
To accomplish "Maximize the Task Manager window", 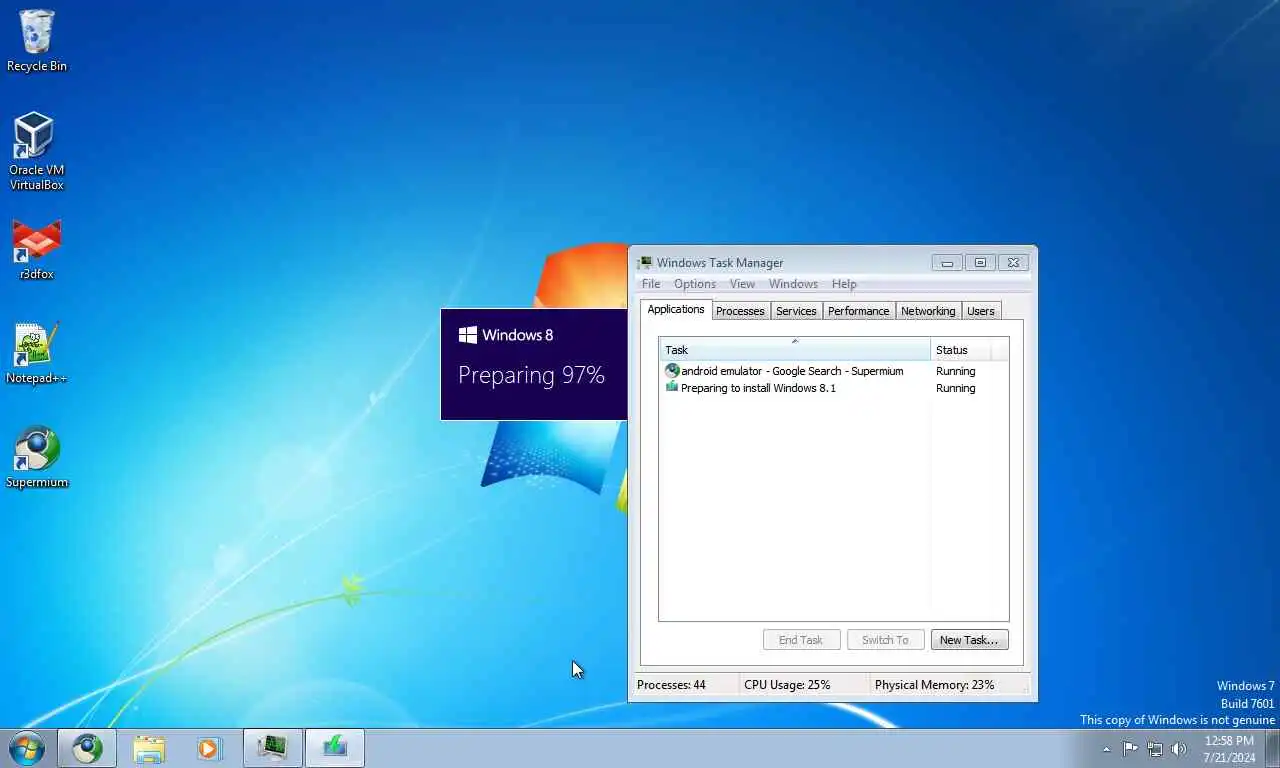I will pyautogui.click(x=980, y=263).
